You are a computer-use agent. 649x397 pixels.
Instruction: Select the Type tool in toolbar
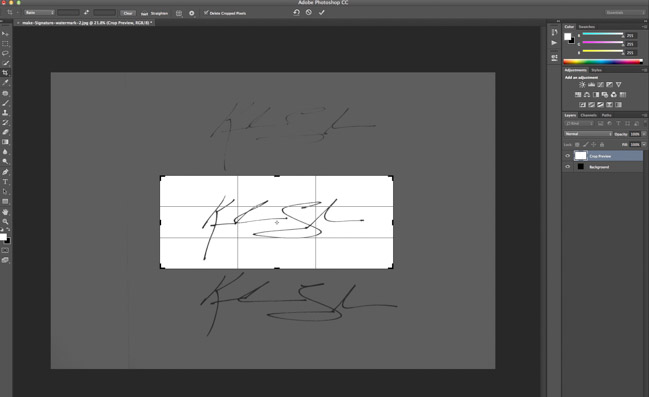[x=5, y=182]
